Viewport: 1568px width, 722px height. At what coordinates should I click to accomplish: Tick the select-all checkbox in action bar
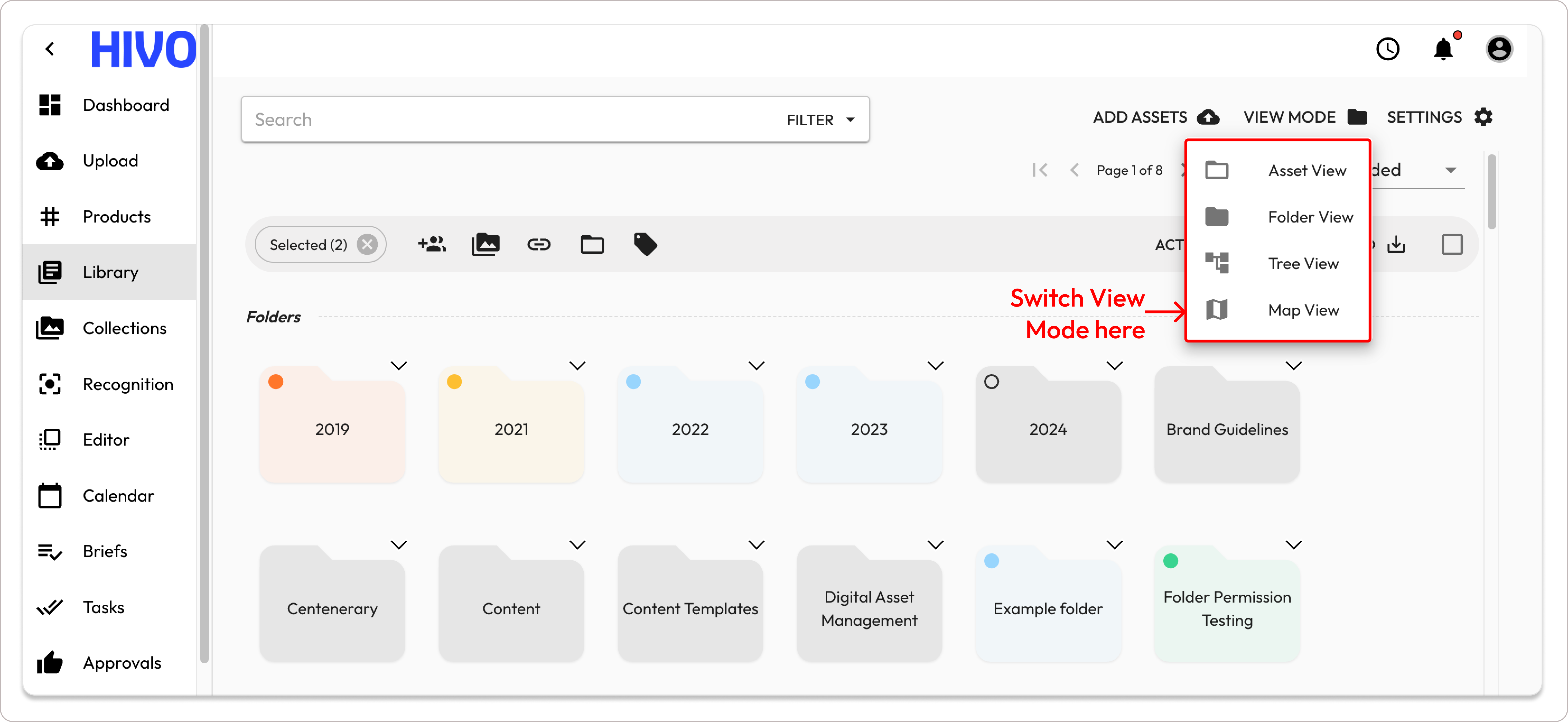click(x=1452, y=245)
